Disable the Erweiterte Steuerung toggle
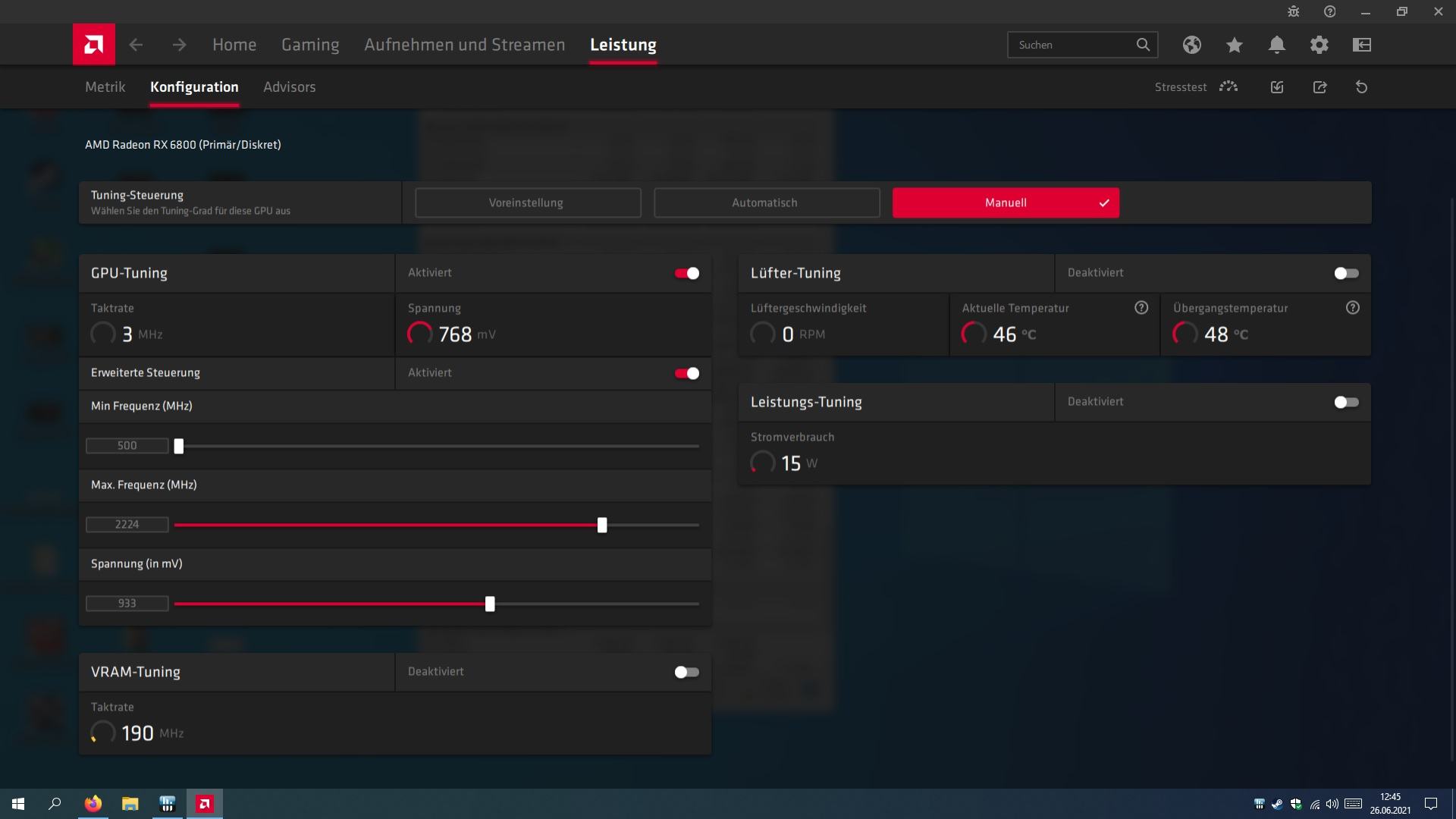 (687, 373)
